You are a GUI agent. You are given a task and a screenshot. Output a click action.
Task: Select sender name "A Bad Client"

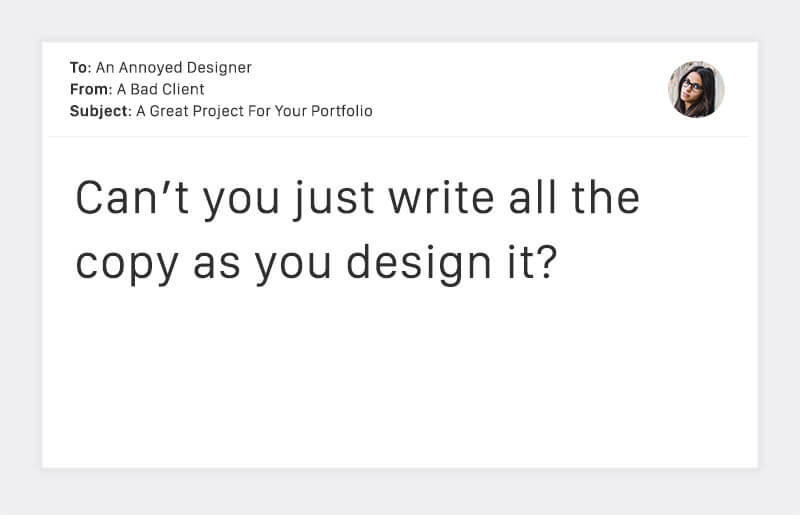coord(161,90)
